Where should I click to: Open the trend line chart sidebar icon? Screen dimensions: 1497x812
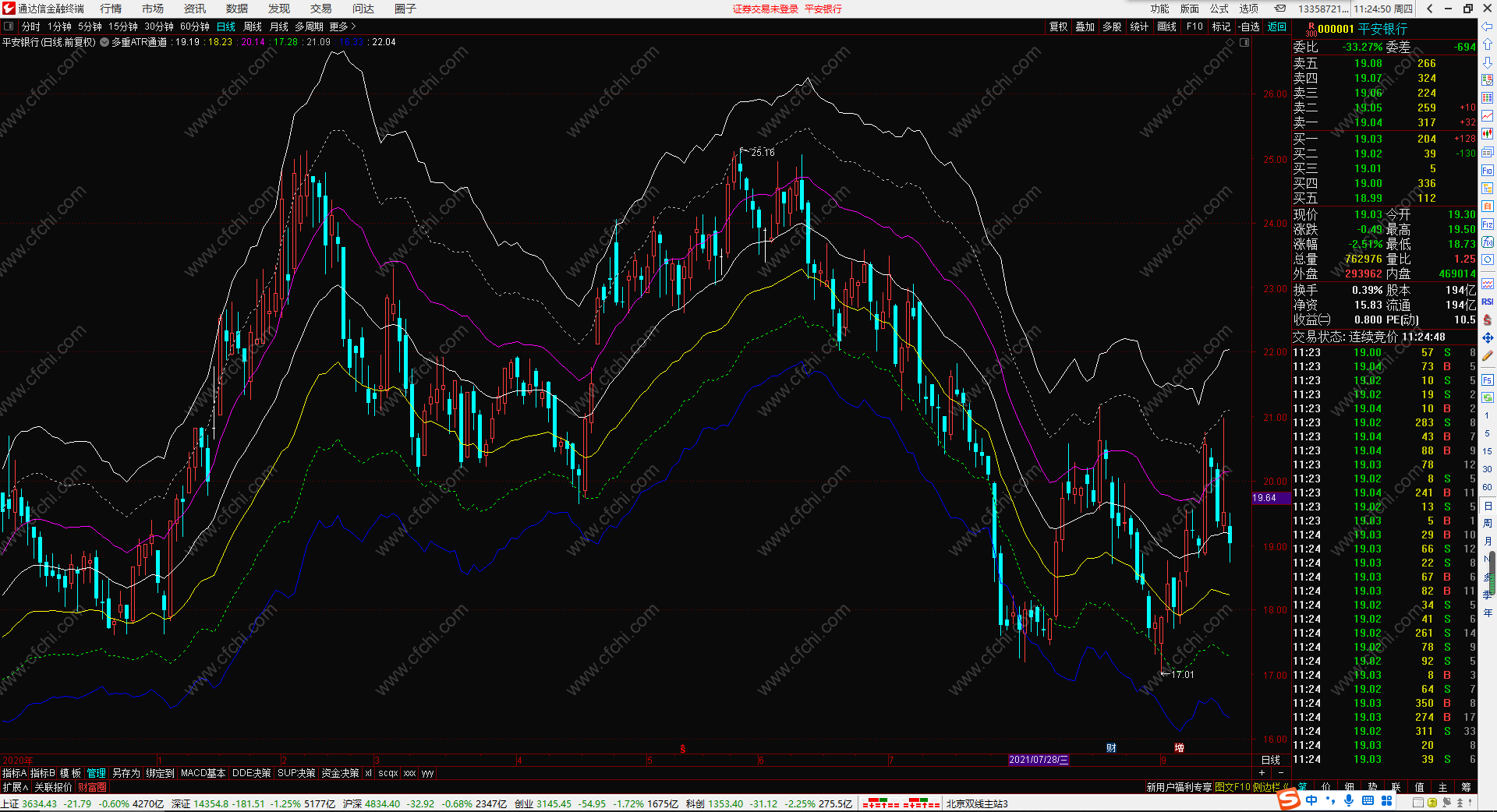tap(1487, 116)
